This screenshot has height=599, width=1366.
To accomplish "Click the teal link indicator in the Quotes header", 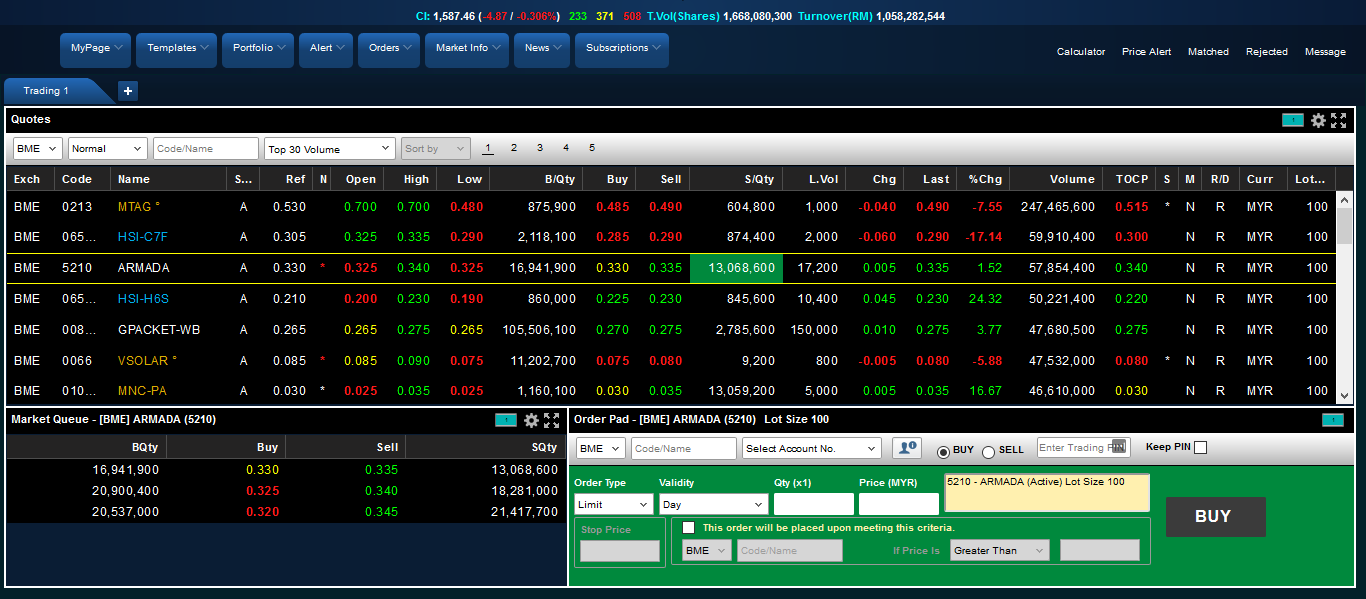I will (x=1292, y=120).
